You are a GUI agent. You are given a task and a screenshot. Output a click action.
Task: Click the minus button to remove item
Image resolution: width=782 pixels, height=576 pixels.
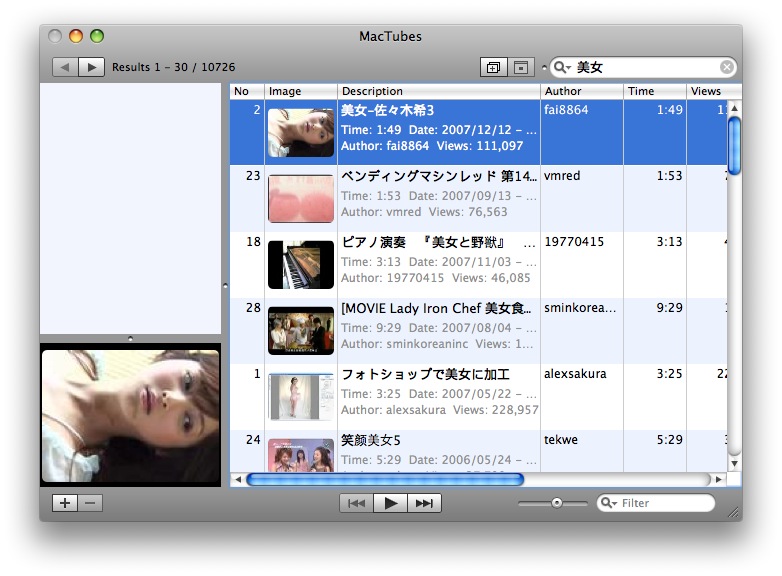[90, 503]
